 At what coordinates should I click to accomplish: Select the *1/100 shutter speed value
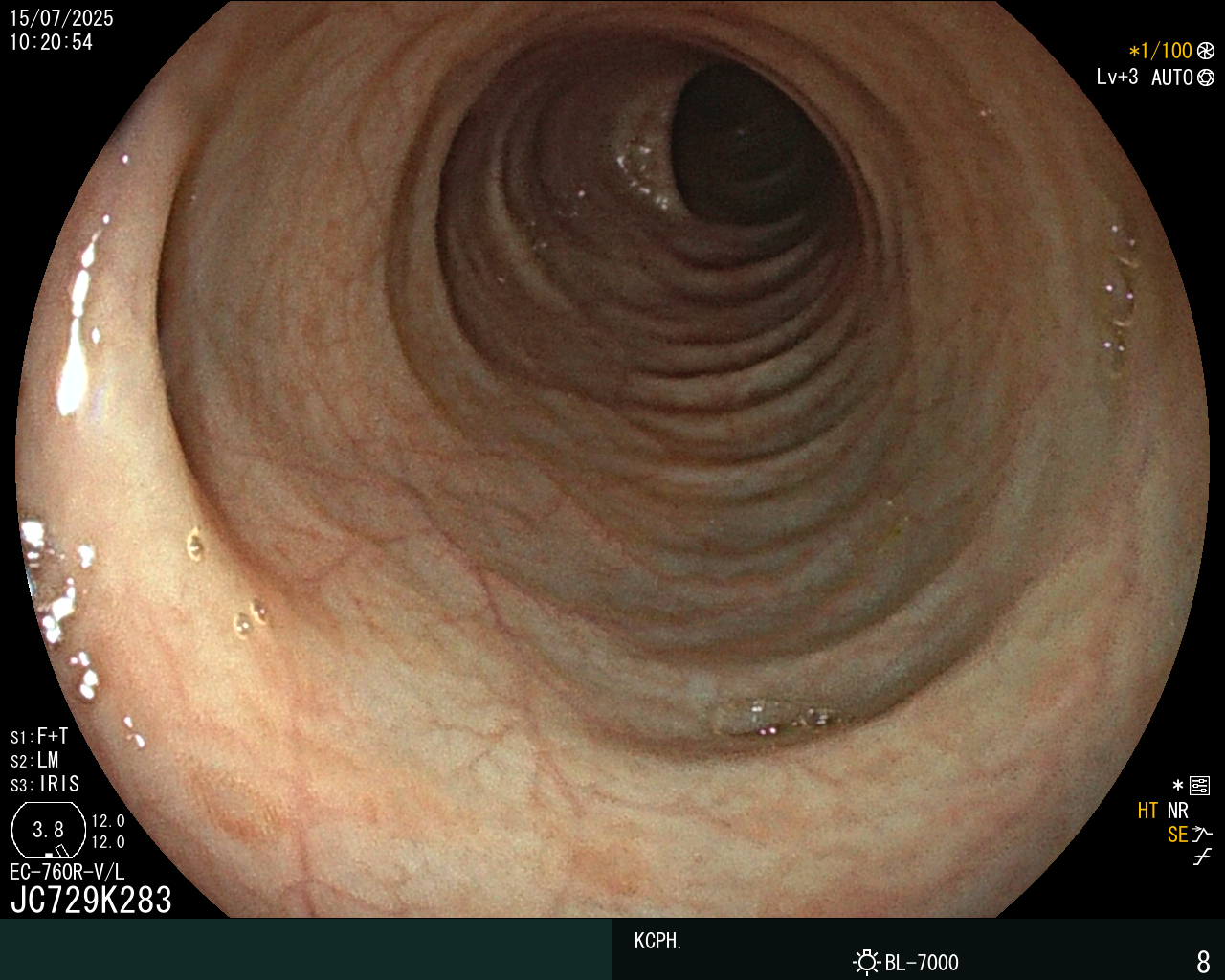coord(1160,52)
